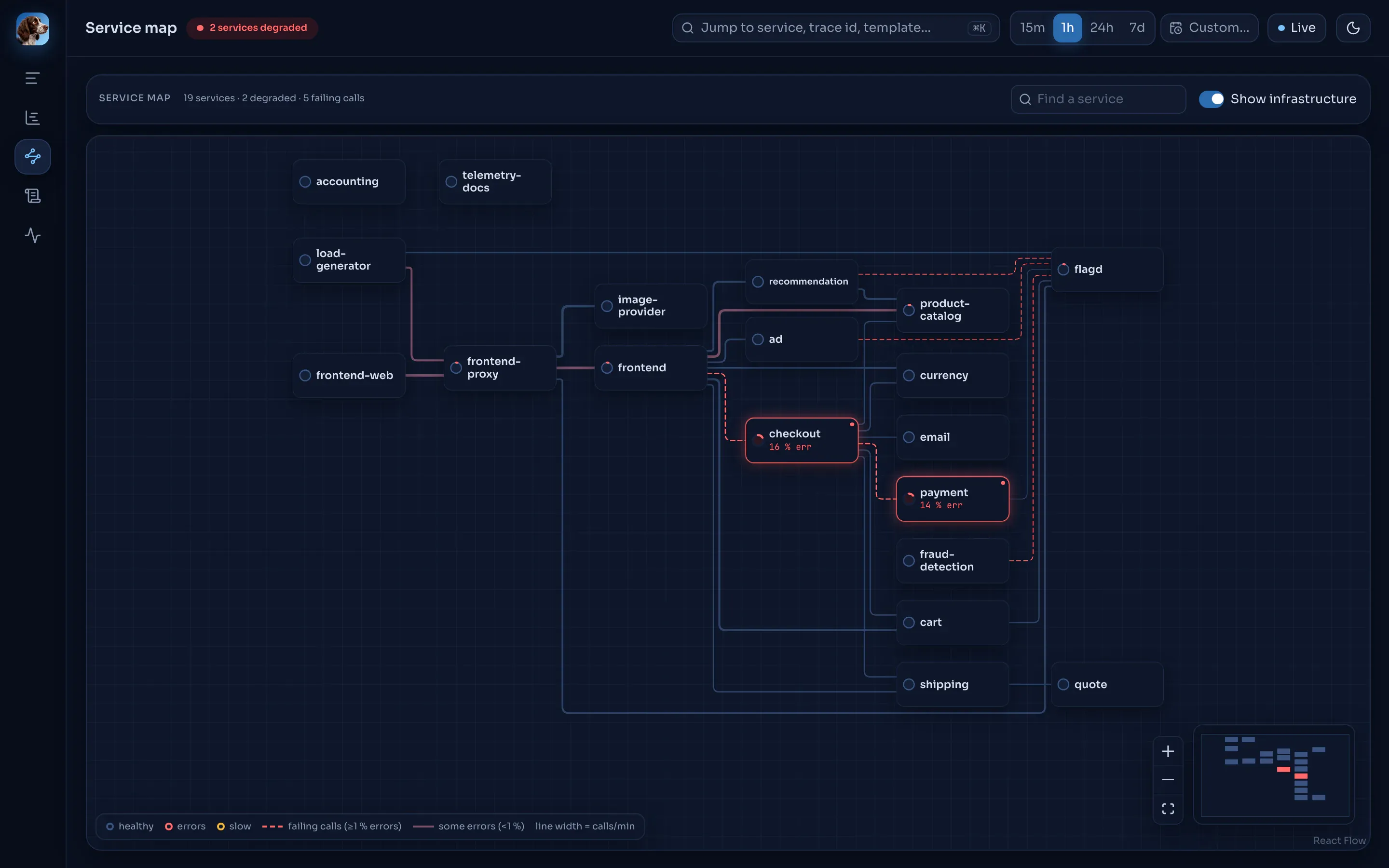Select the frontend-proxy node

point(499,367)
